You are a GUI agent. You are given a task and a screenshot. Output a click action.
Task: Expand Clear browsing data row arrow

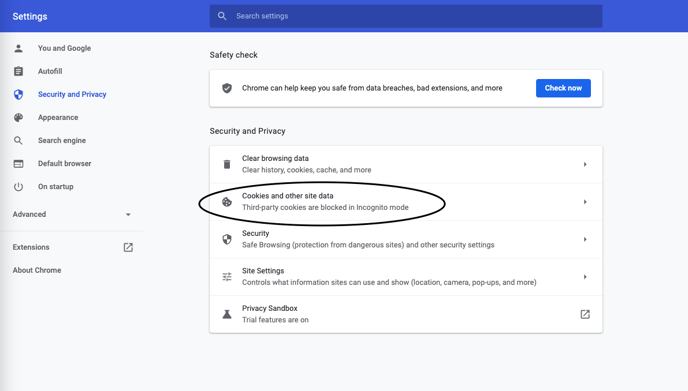coord(585,164)
